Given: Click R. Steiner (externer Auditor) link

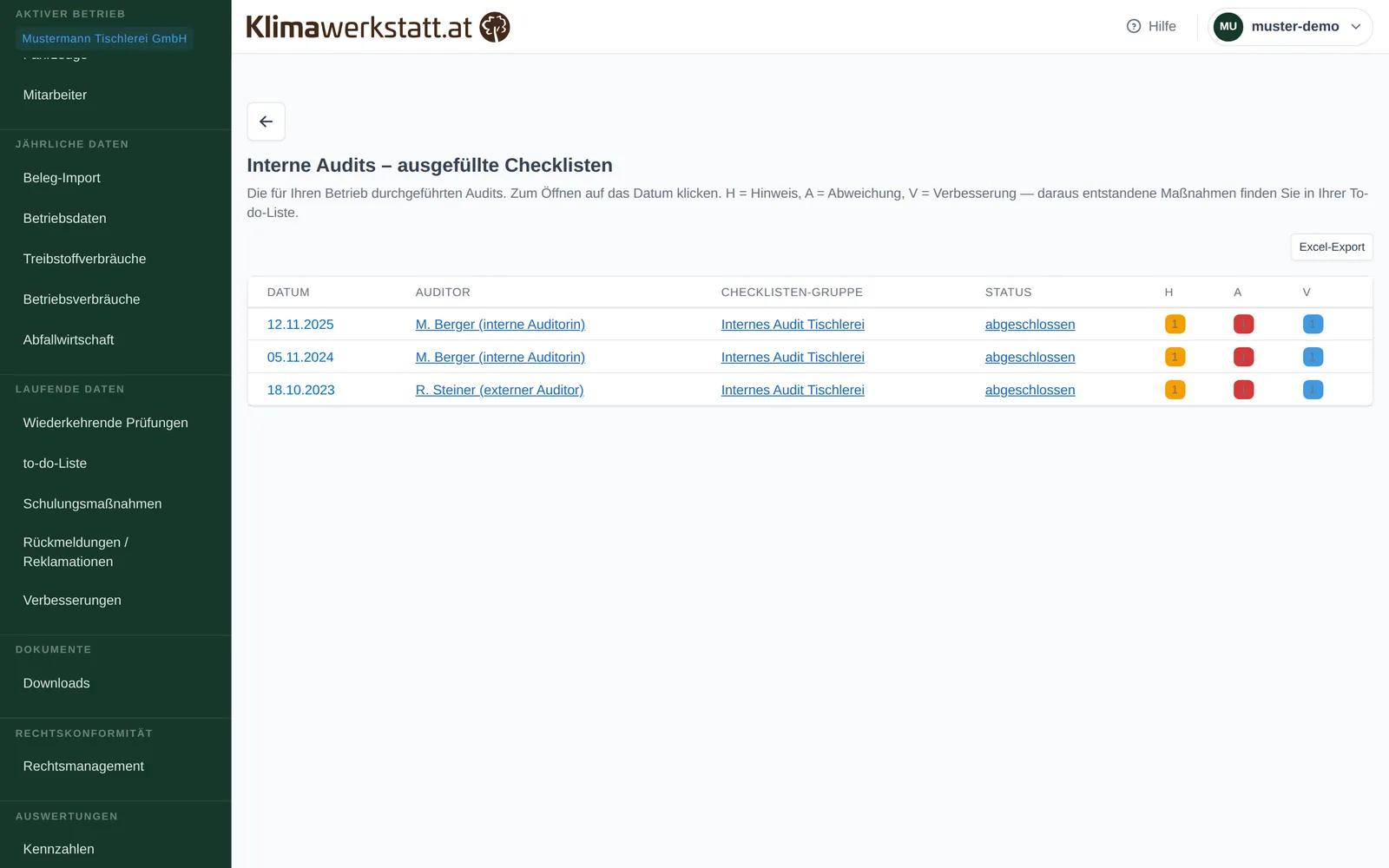Looking at the screenshot, I should coord(499,390).
